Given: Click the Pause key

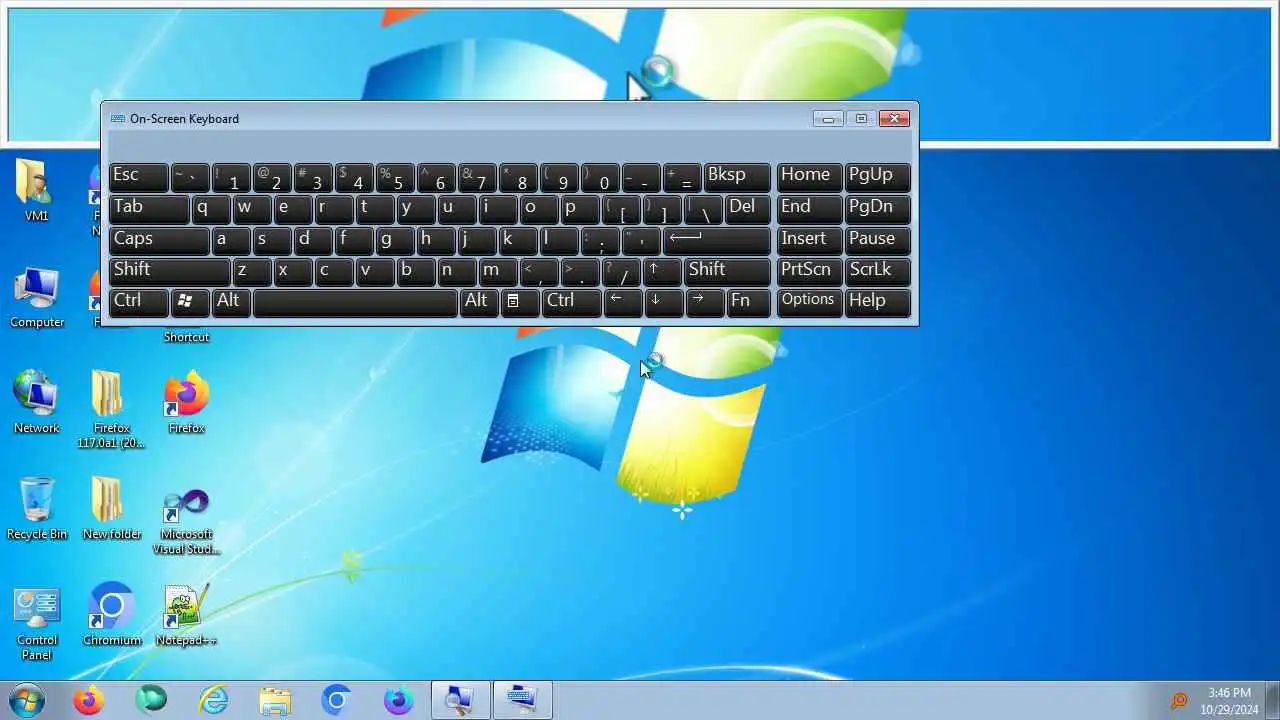Looking at the screenshot, I should click(878, 240).
